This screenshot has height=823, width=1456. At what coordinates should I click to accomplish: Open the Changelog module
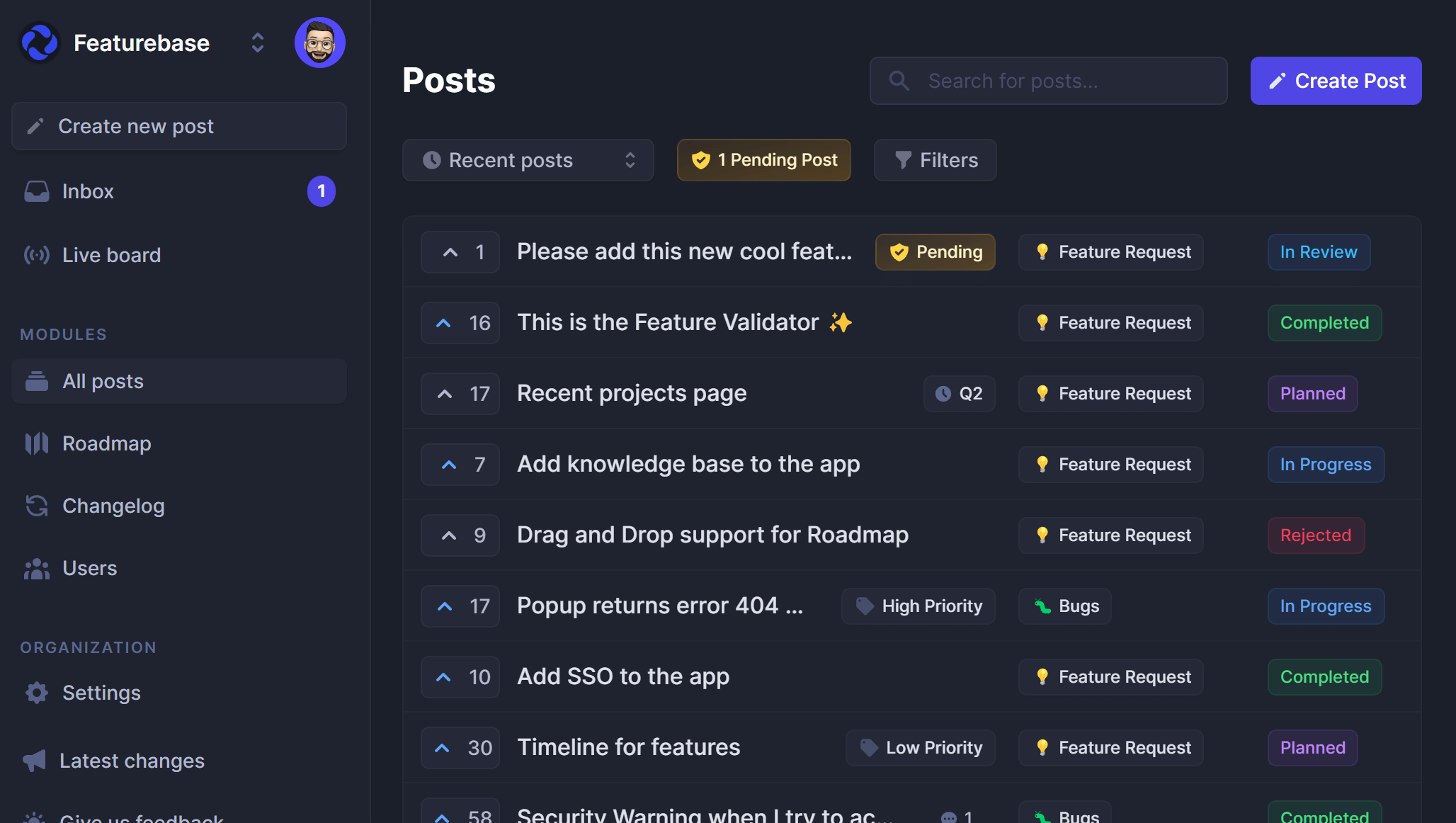(x=179, y=506)
